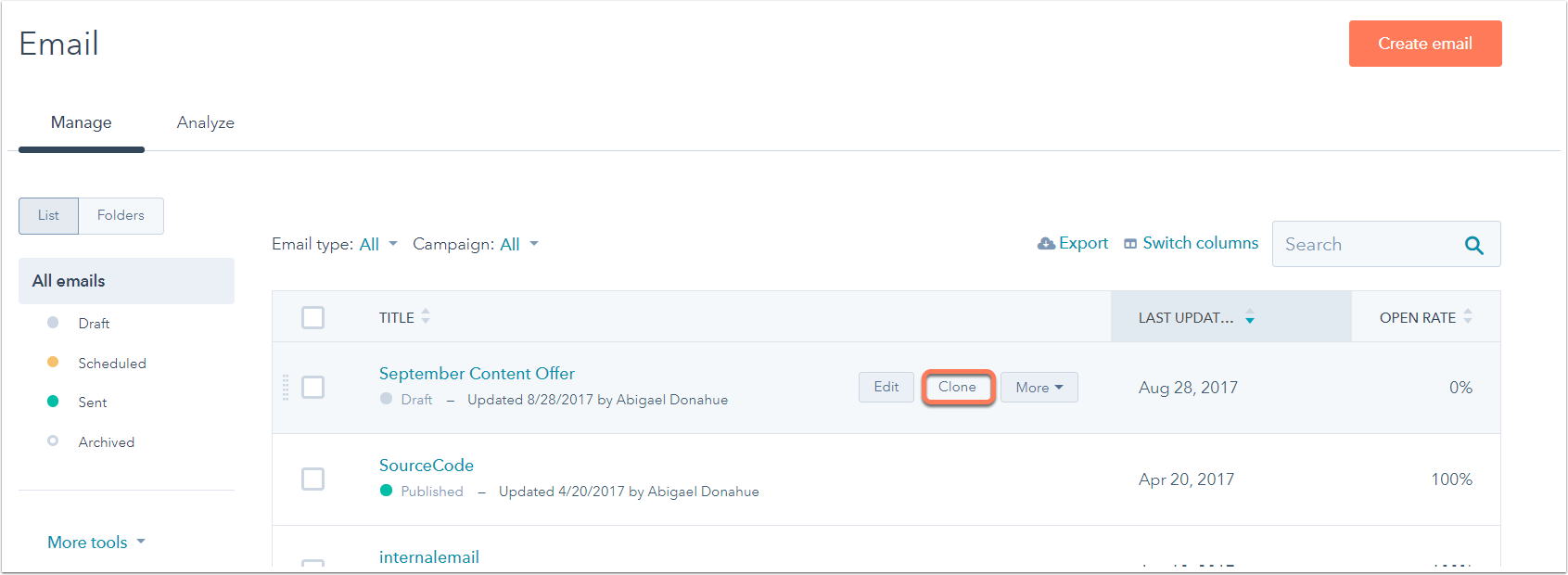
Task: Open the internalemail email
Action: pos(429,557)
